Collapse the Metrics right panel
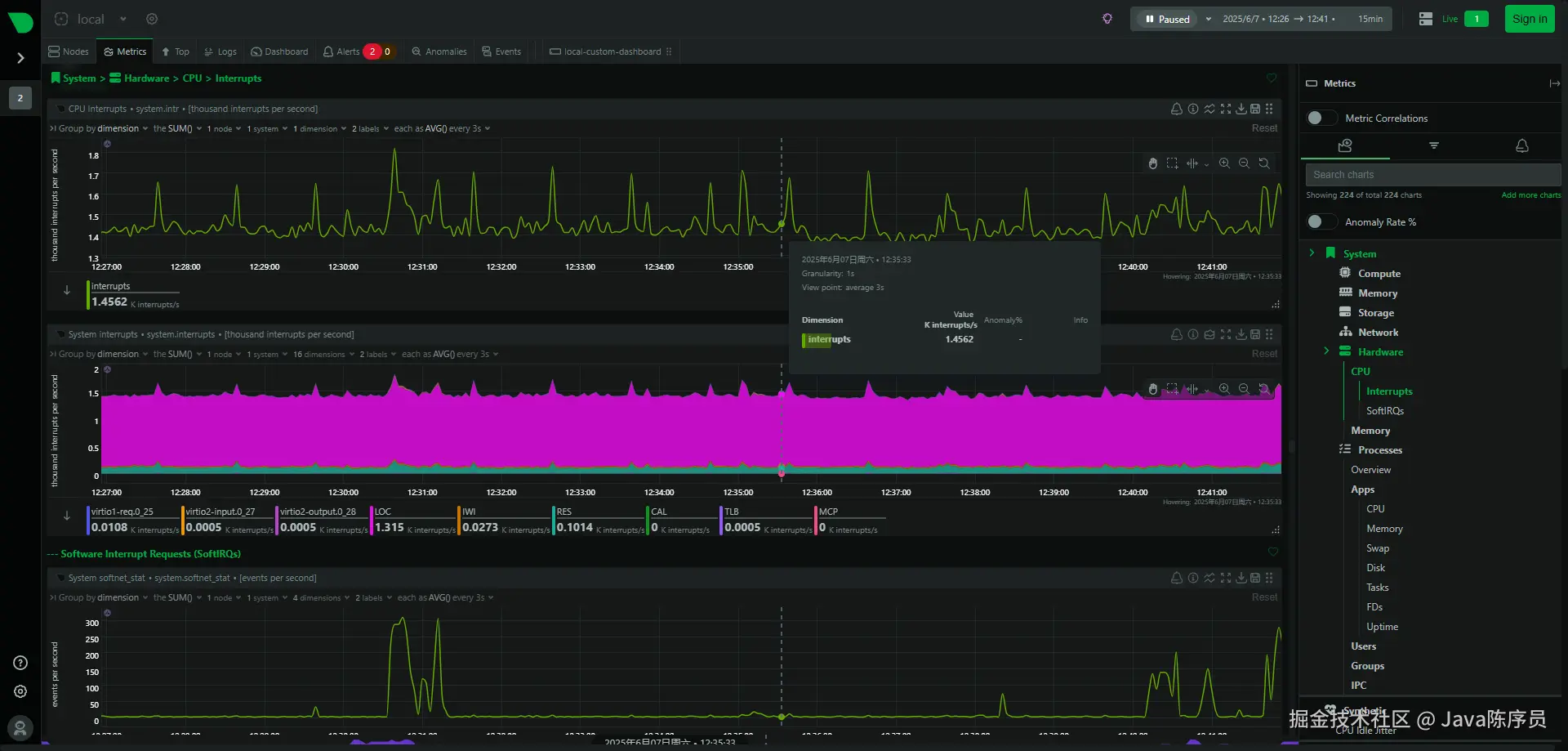The image size is (1568, 751). click(x=1554, y=83)
